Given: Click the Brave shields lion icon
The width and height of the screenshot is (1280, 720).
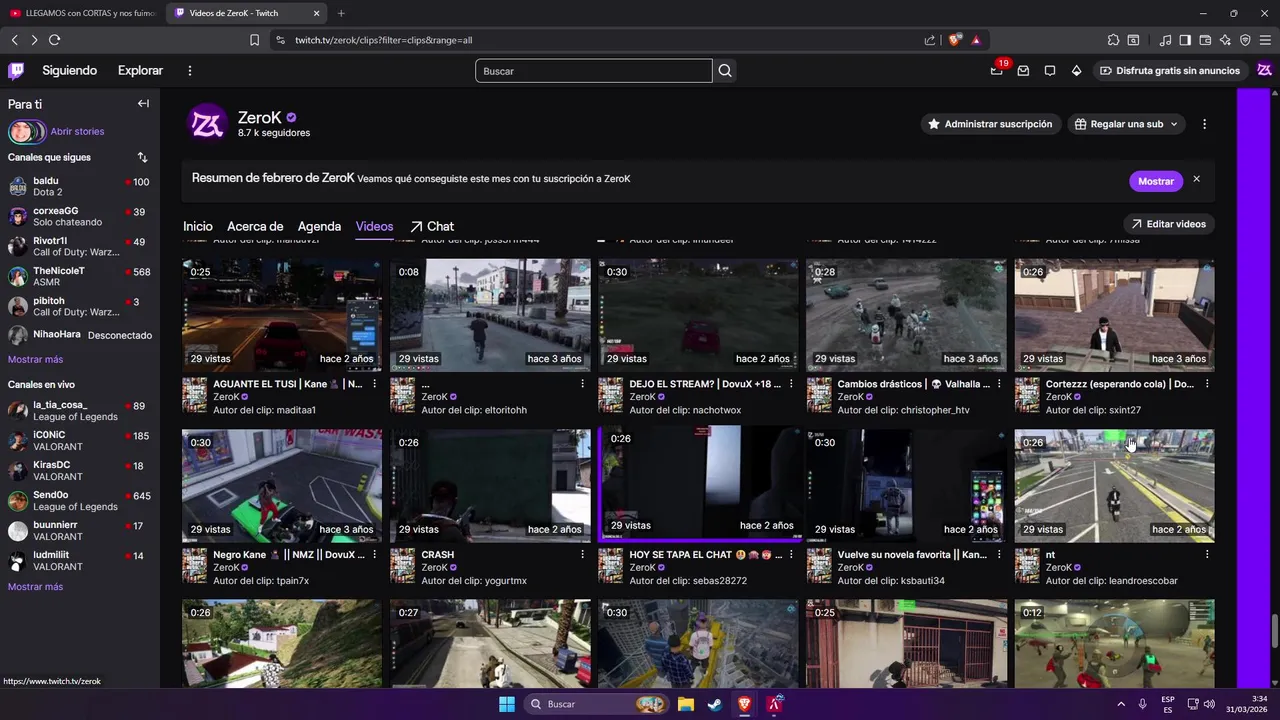Looking at the screenshot, I should coord(955,40).
